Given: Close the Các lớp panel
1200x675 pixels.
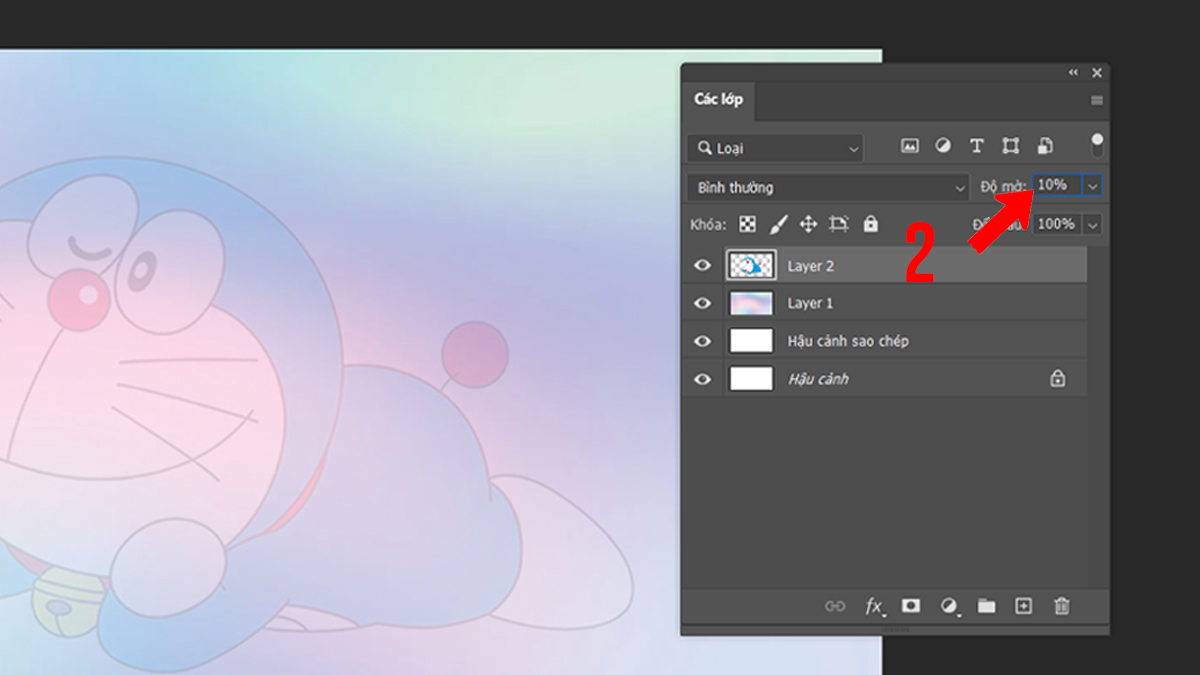Looking at the screenshot, I should click(1097, 73).
